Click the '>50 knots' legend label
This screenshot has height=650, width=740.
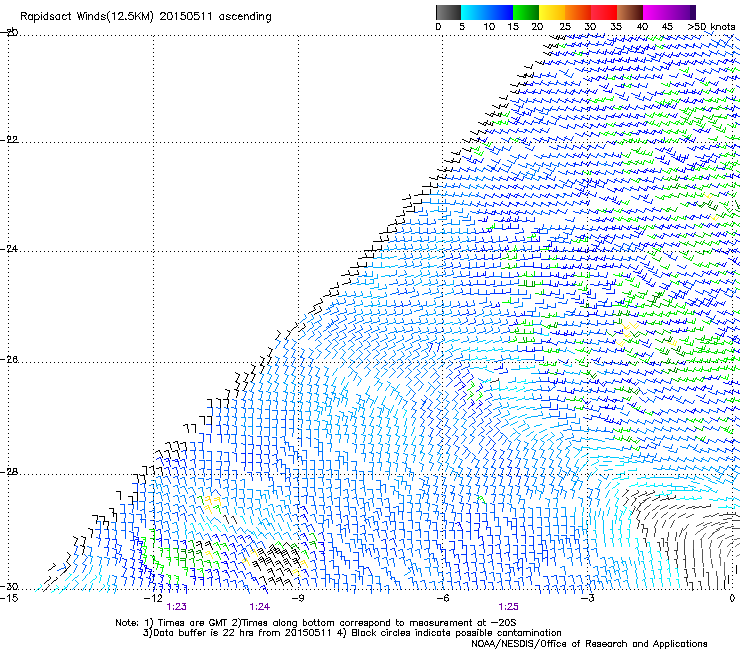pyautogui.click(x=711, y=26)
